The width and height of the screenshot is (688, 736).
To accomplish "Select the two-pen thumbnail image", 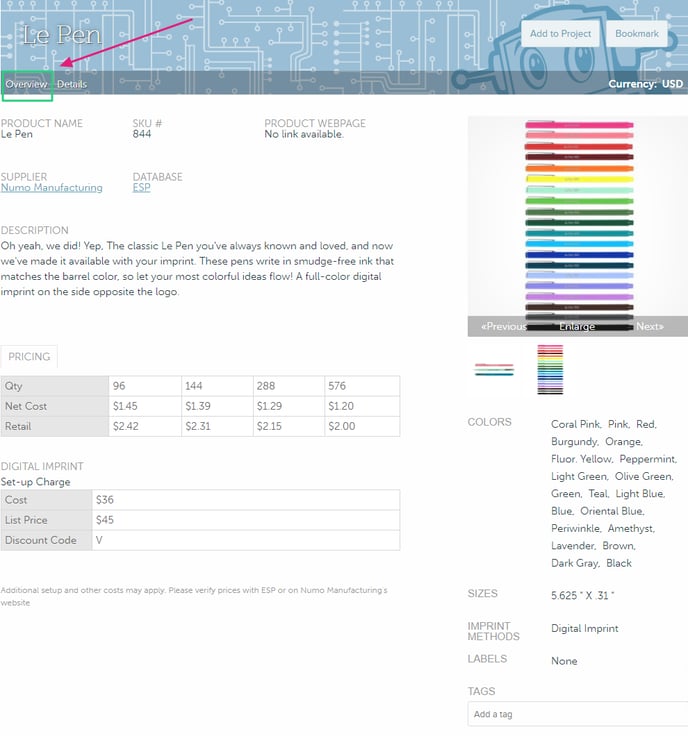I will [493, 369].
